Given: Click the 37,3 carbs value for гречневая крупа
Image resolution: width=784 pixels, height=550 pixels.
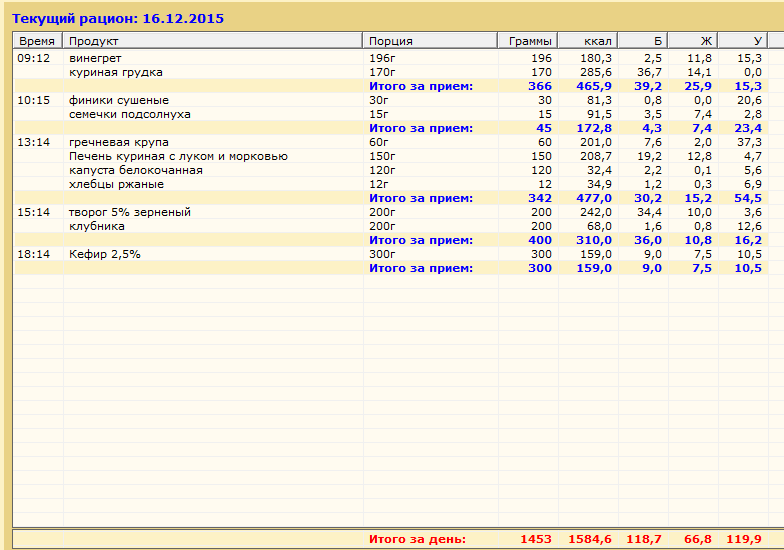Looking at the screenshot, I should 749,142.
